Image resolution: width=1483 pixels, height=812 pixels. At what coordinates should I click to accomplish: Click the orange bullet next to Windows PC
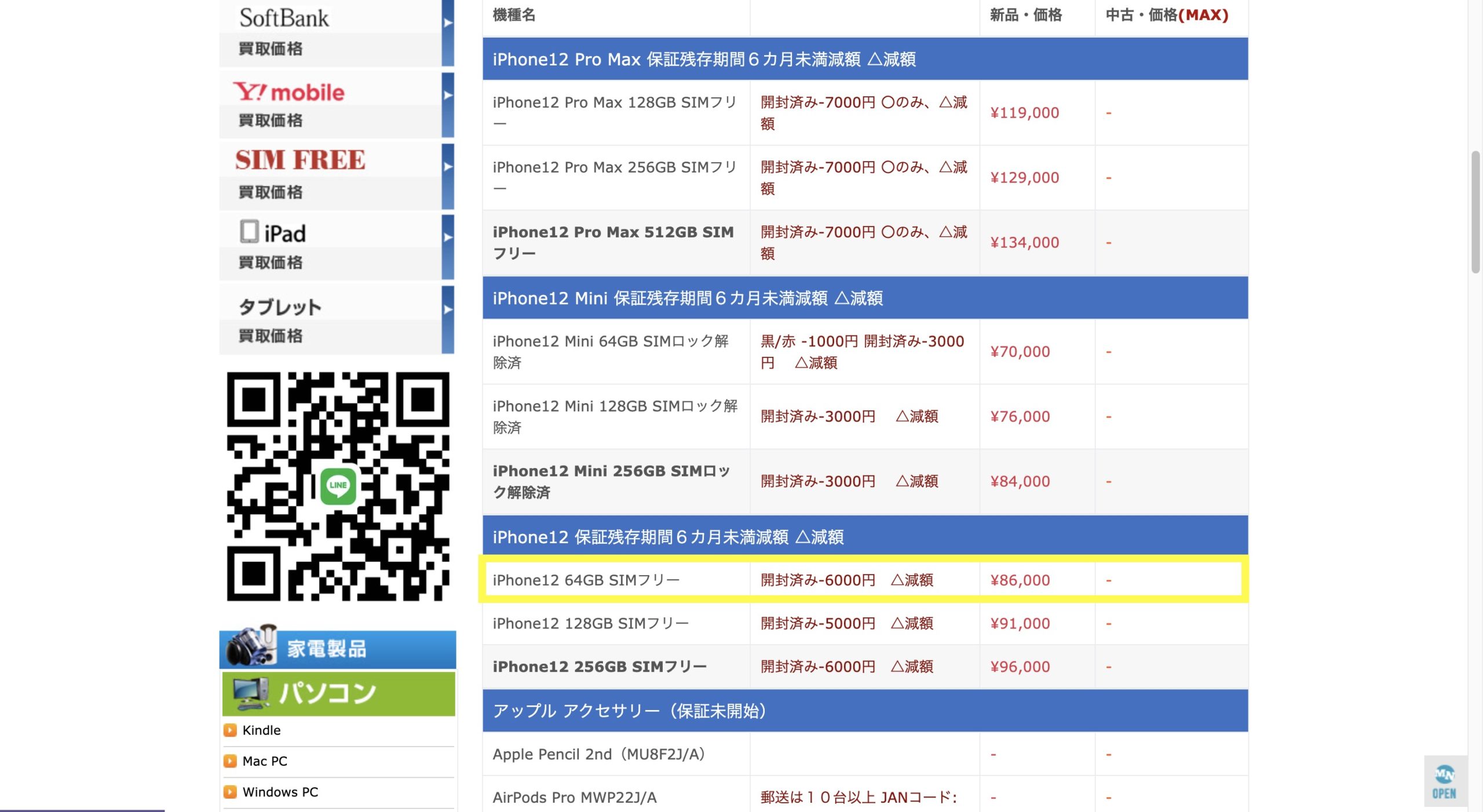pos(230,792)
